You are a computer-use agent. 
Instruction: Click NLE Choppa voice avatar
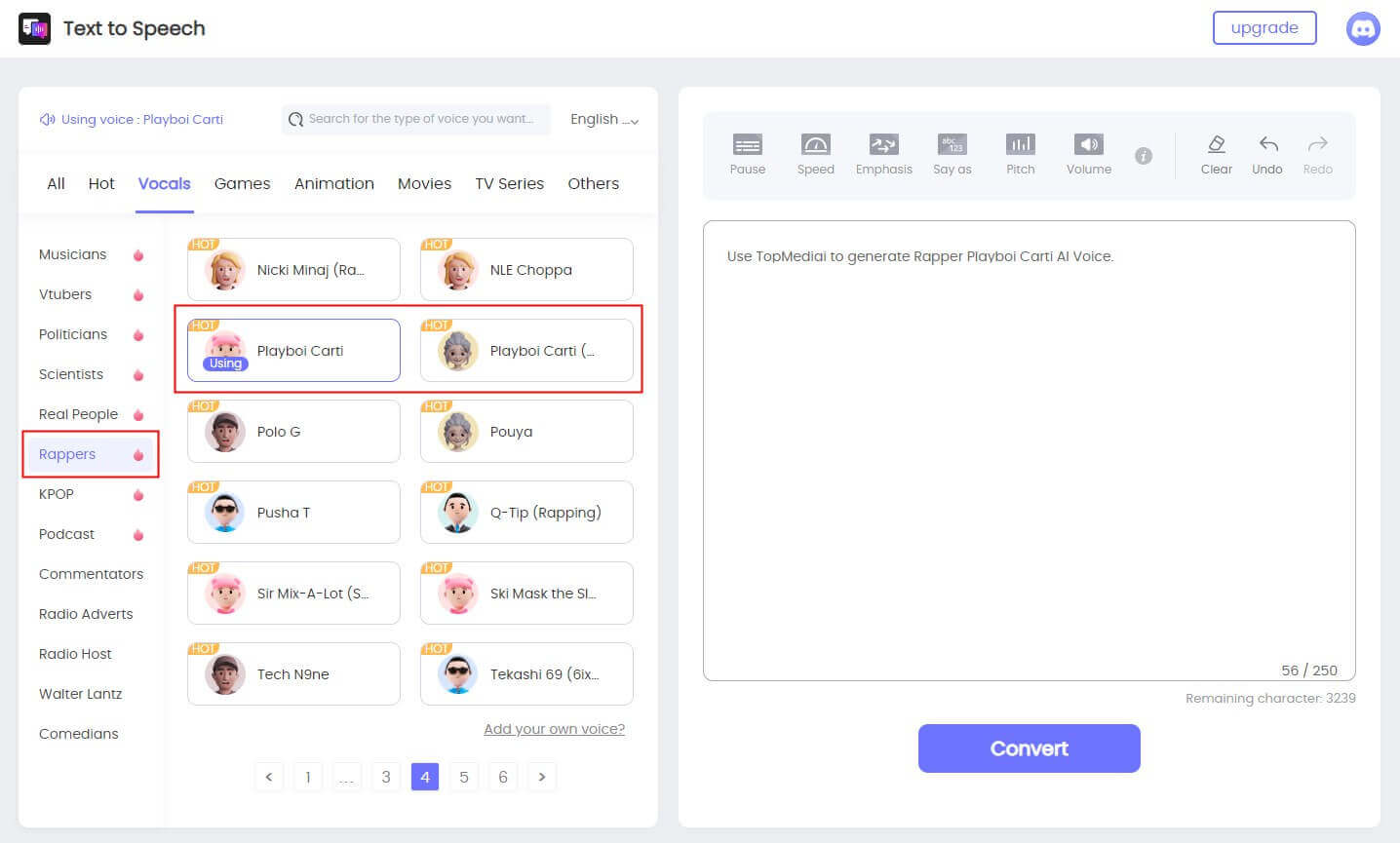tap(458, 270)
